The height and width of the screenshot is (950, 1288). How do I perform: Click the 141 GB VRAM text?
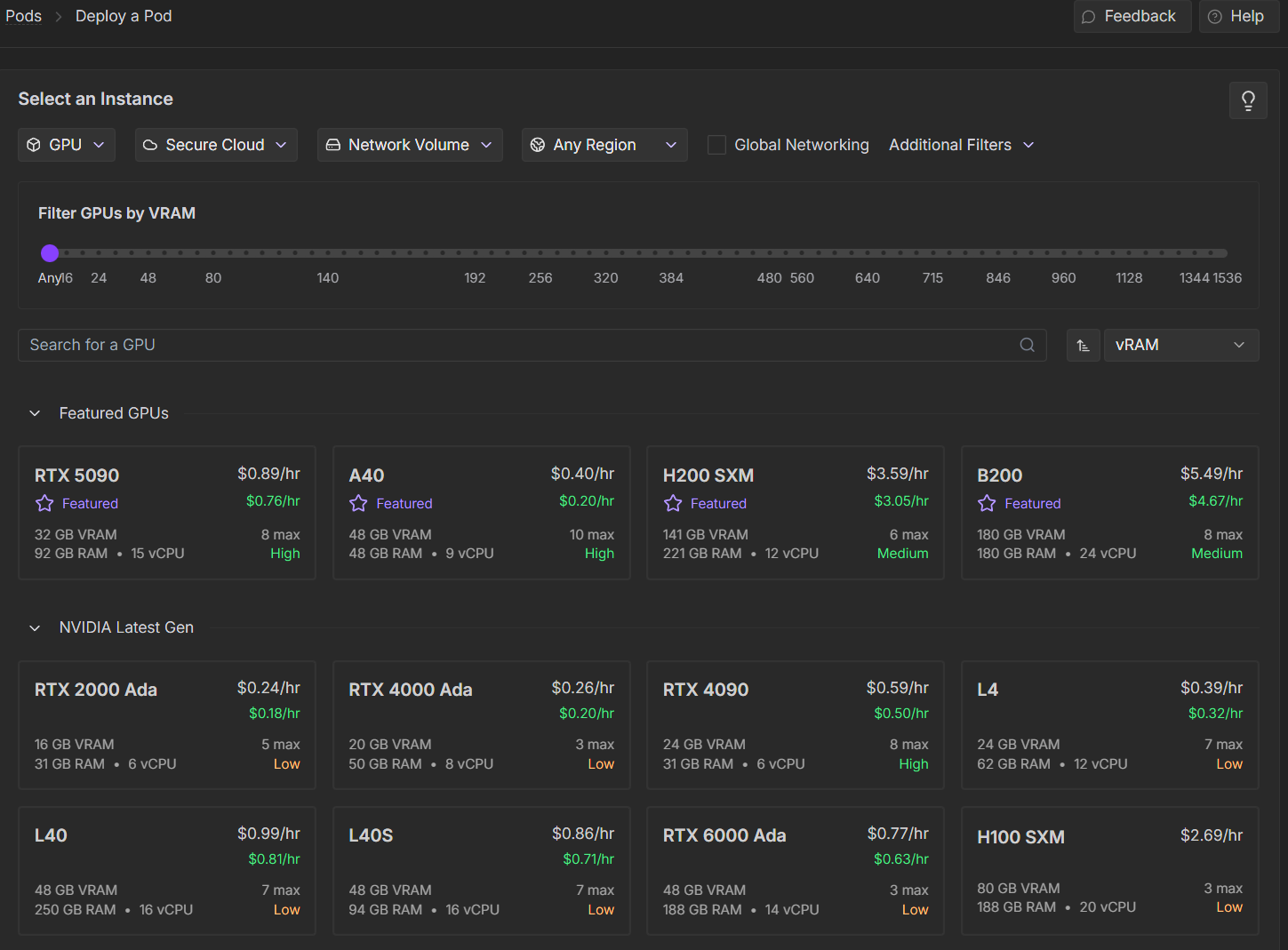706,535
